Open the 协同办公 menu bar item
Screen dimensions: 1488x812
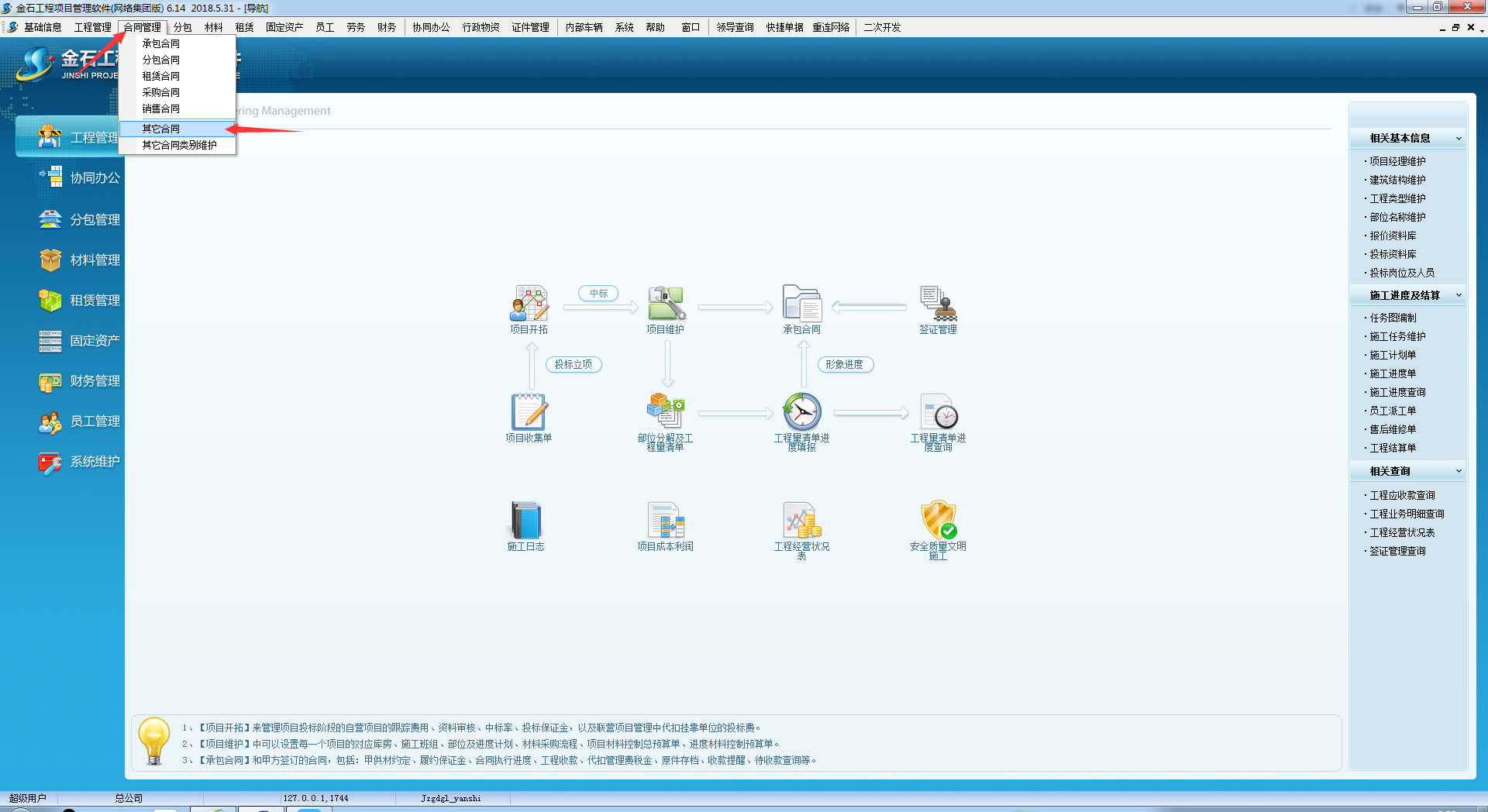tap(431, 27)
